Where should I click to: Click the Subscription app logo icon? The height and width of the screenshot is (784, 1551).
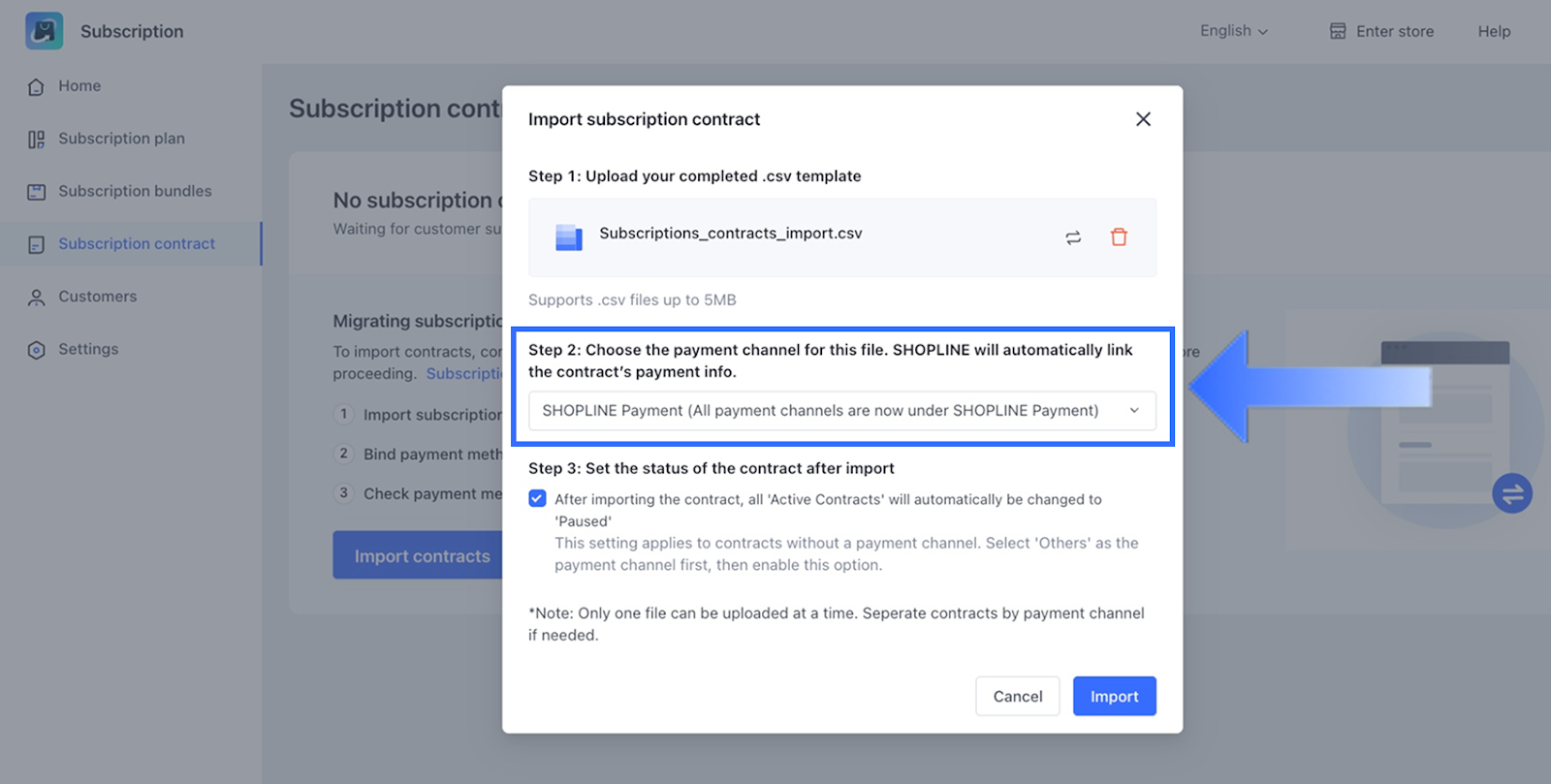pos(45,31)
